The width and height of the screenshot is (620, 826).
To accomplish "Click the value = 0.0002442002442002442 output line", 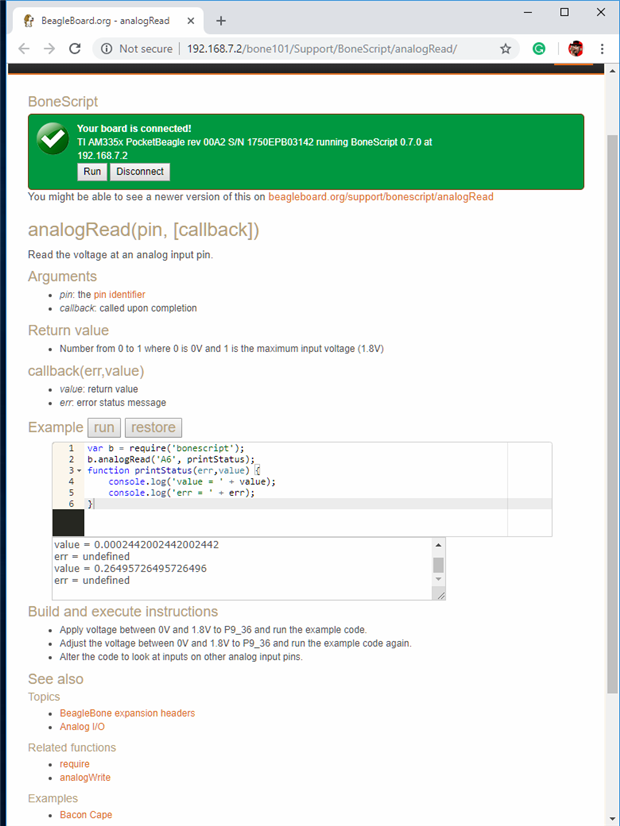I will (136, 545).
